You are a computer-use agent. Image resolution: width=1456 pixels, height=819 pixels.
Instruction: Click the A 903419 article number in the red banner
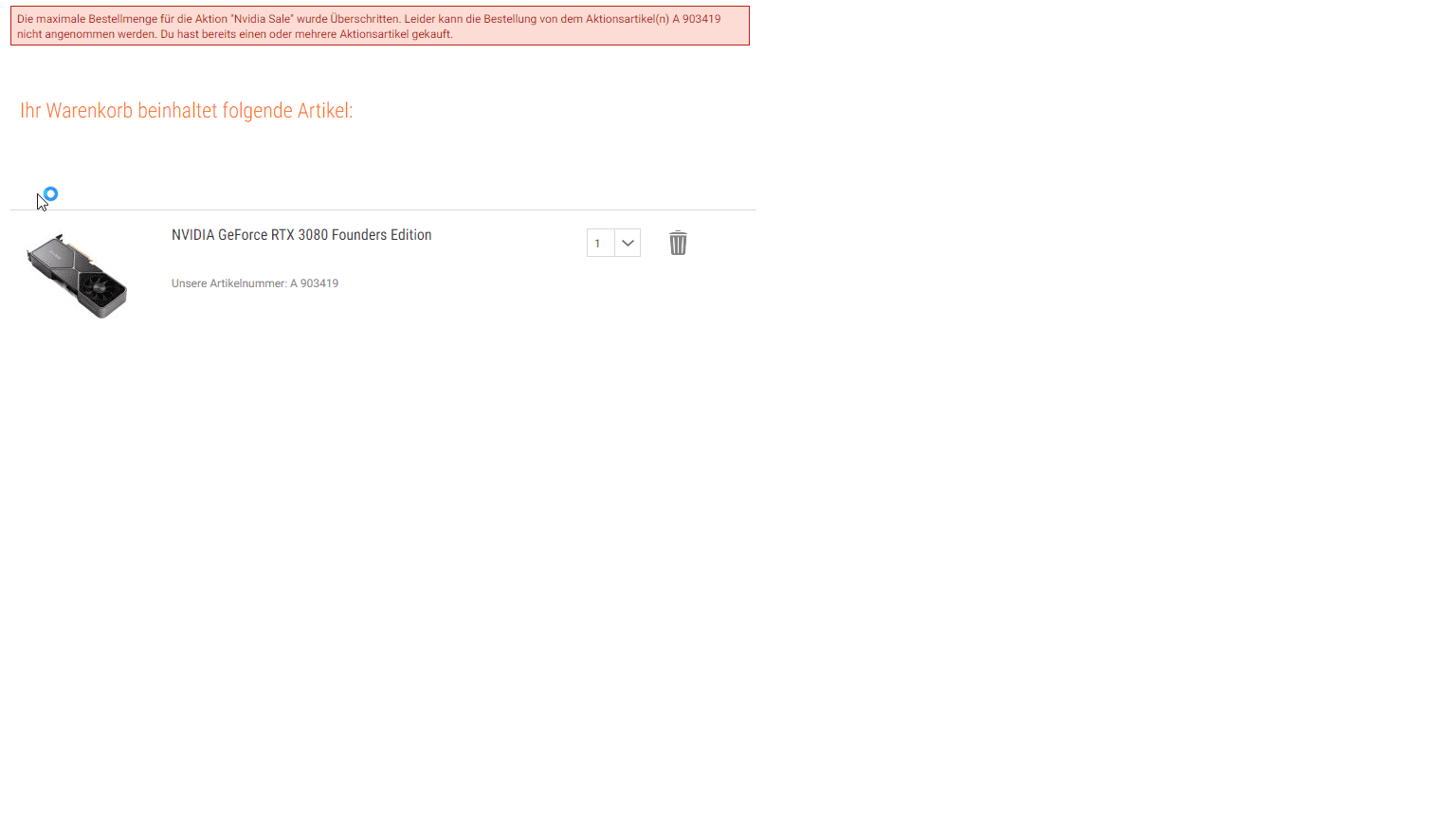pos(697,19)
